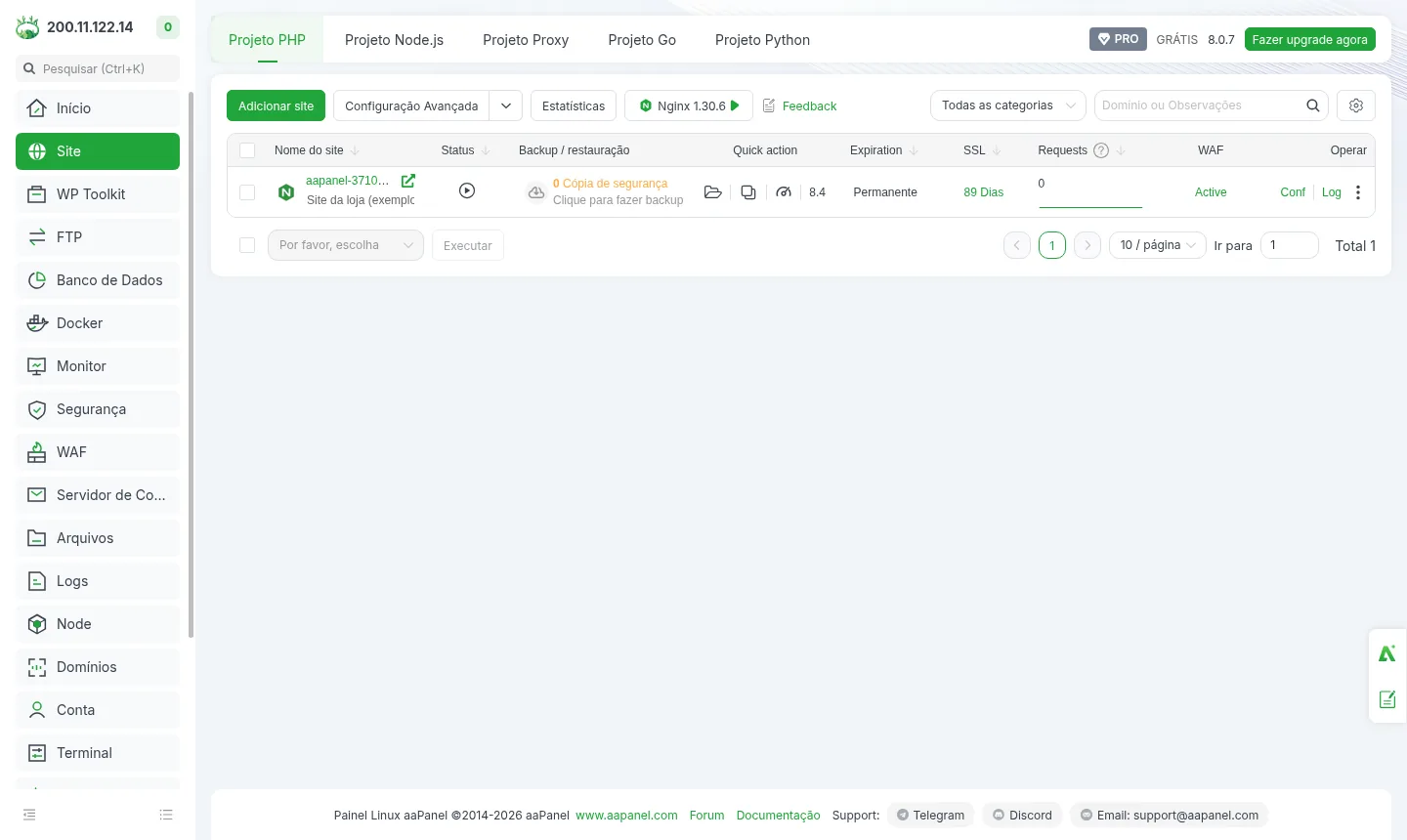Click the Nginx 1.30.6 button
The height and width of the screenshot is (840, 1407).
coord(689,105)
